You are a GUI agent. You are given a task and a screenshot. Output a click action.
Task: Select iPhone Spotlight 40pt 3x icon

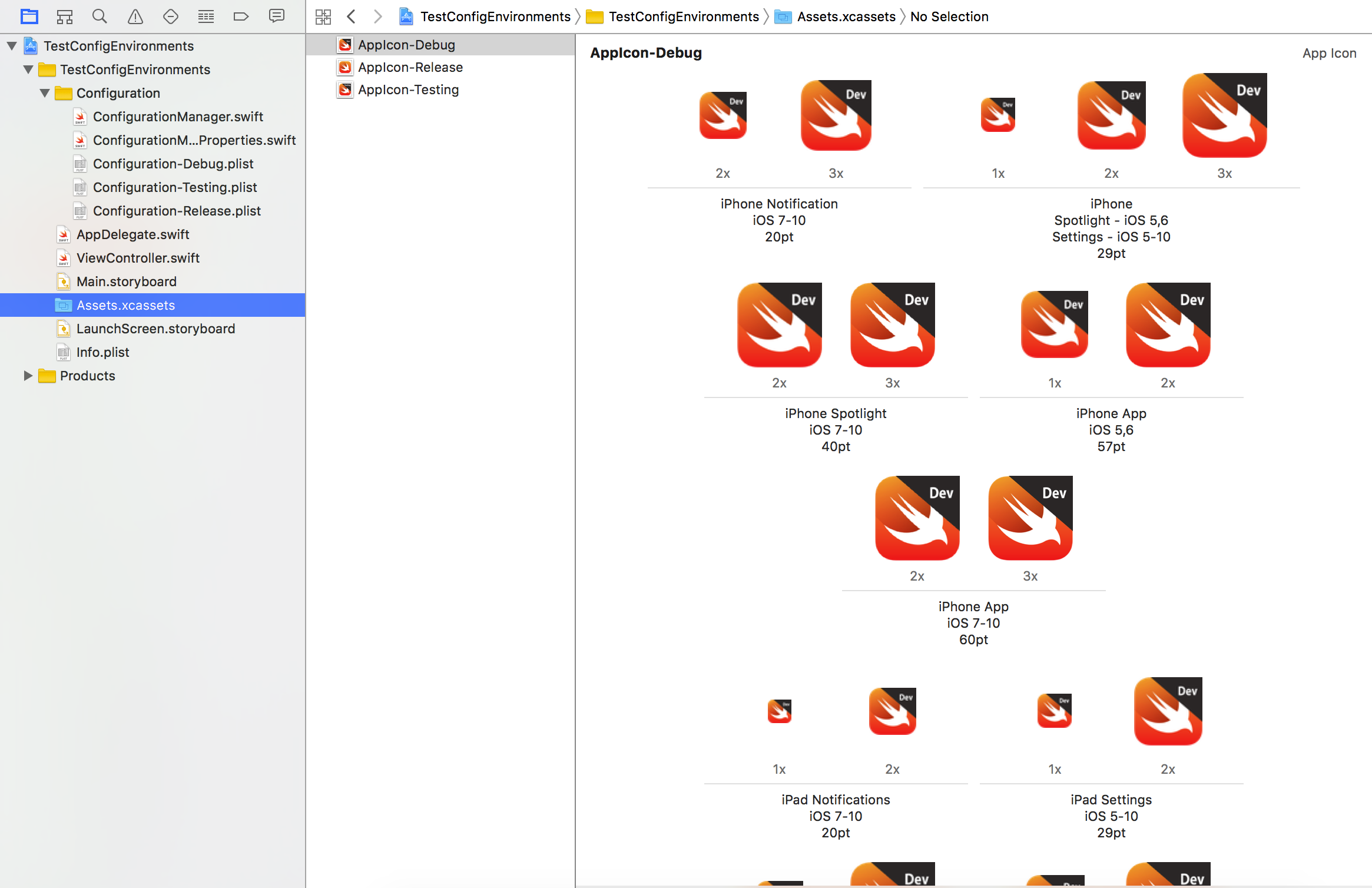[x=893, y=325]
